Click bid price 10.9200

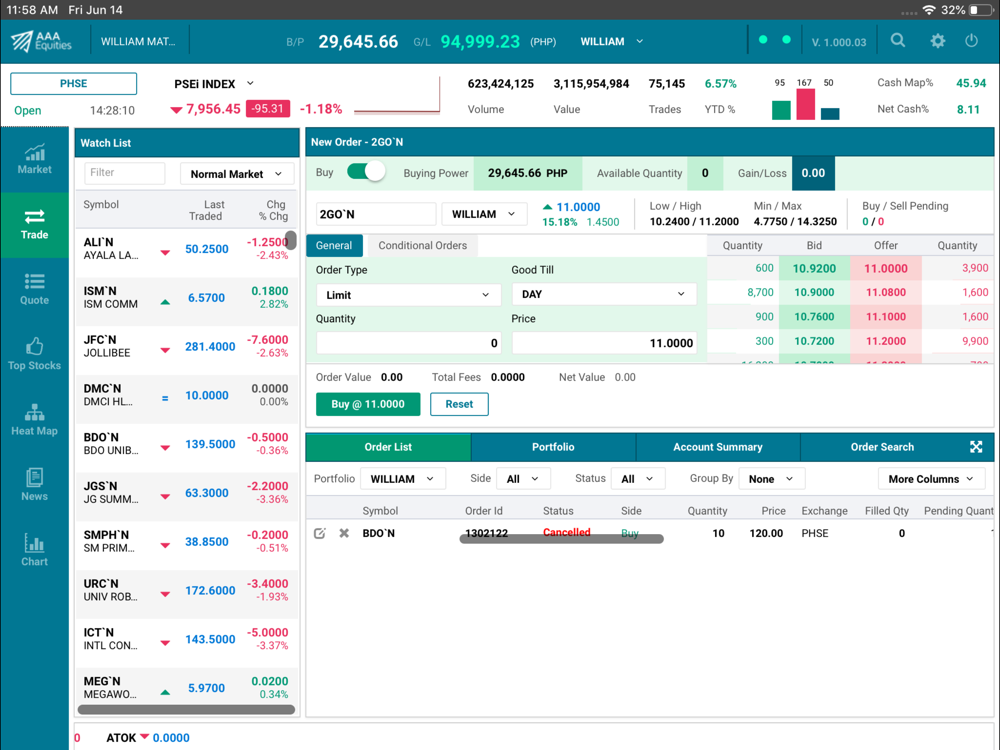point(814,268)
